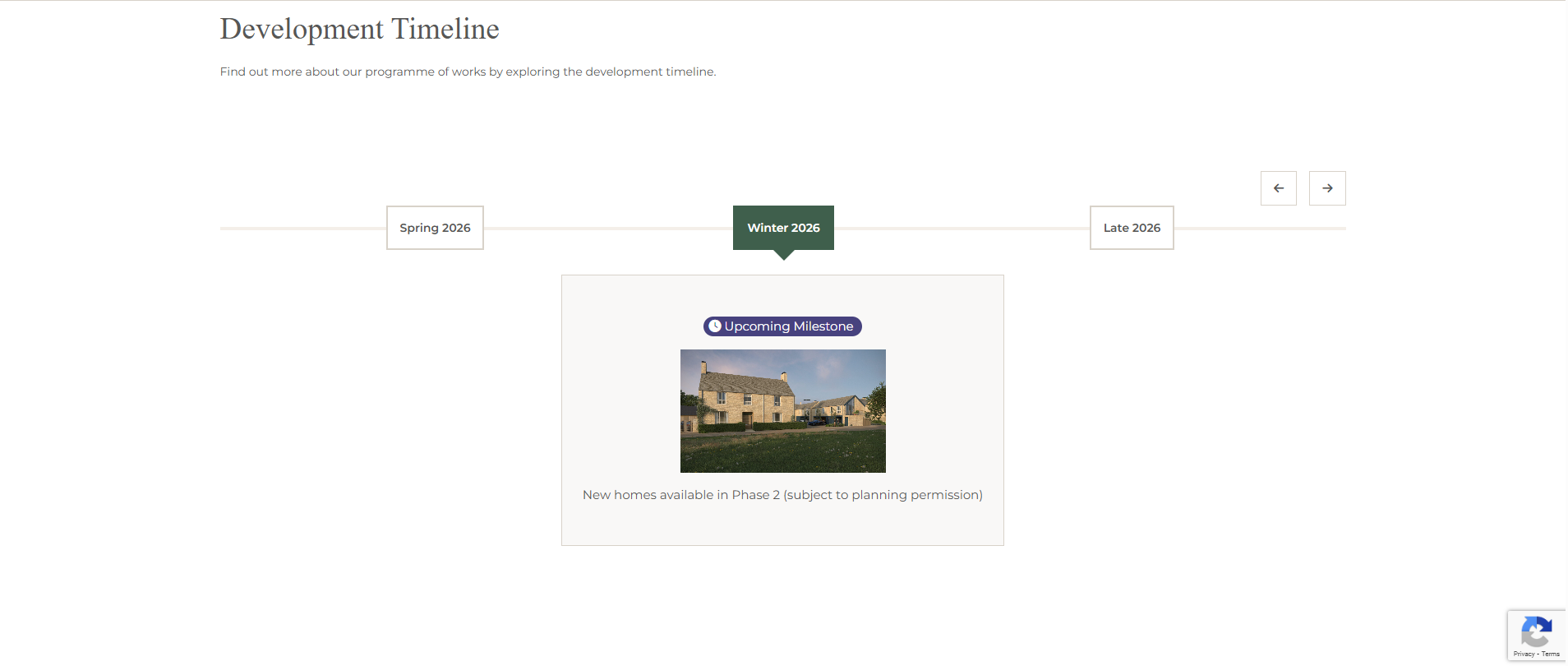Click the 'Find out more about our programme' text
This screenshot has width=1568, height=666.
click(x=468, y=72)
